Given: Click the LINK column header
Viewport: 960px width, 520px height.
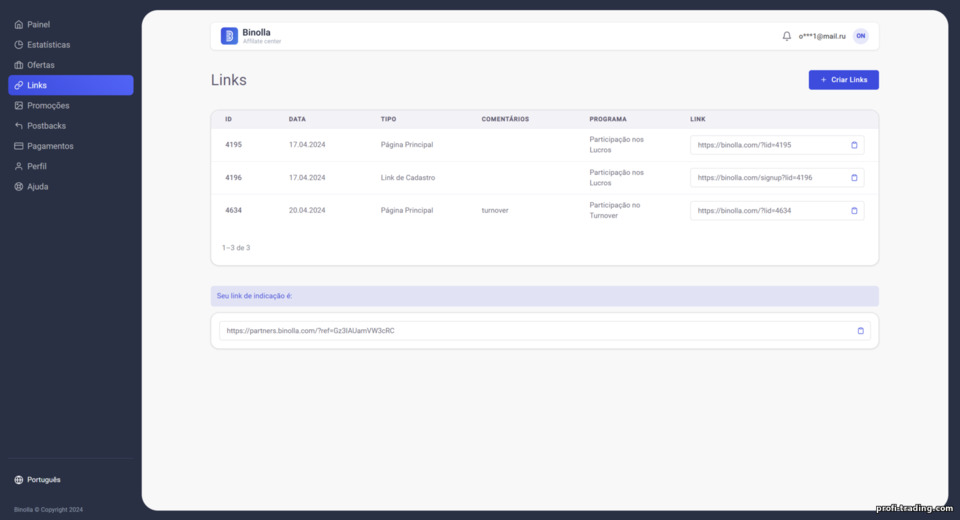Looking at the screenshot, I should click(698, 119).
